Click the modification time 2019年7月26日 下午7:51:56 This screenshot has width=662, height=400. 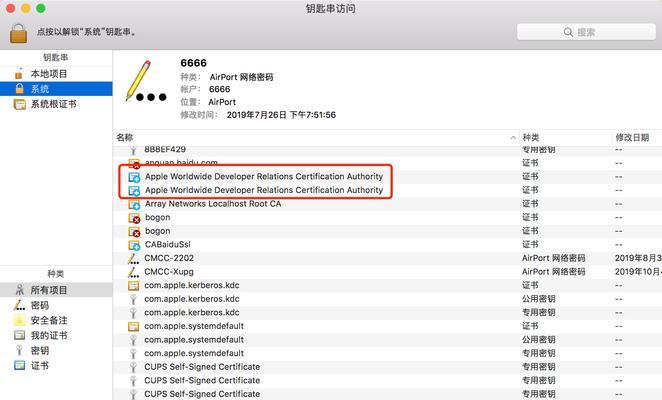click(x=281, y=115)
